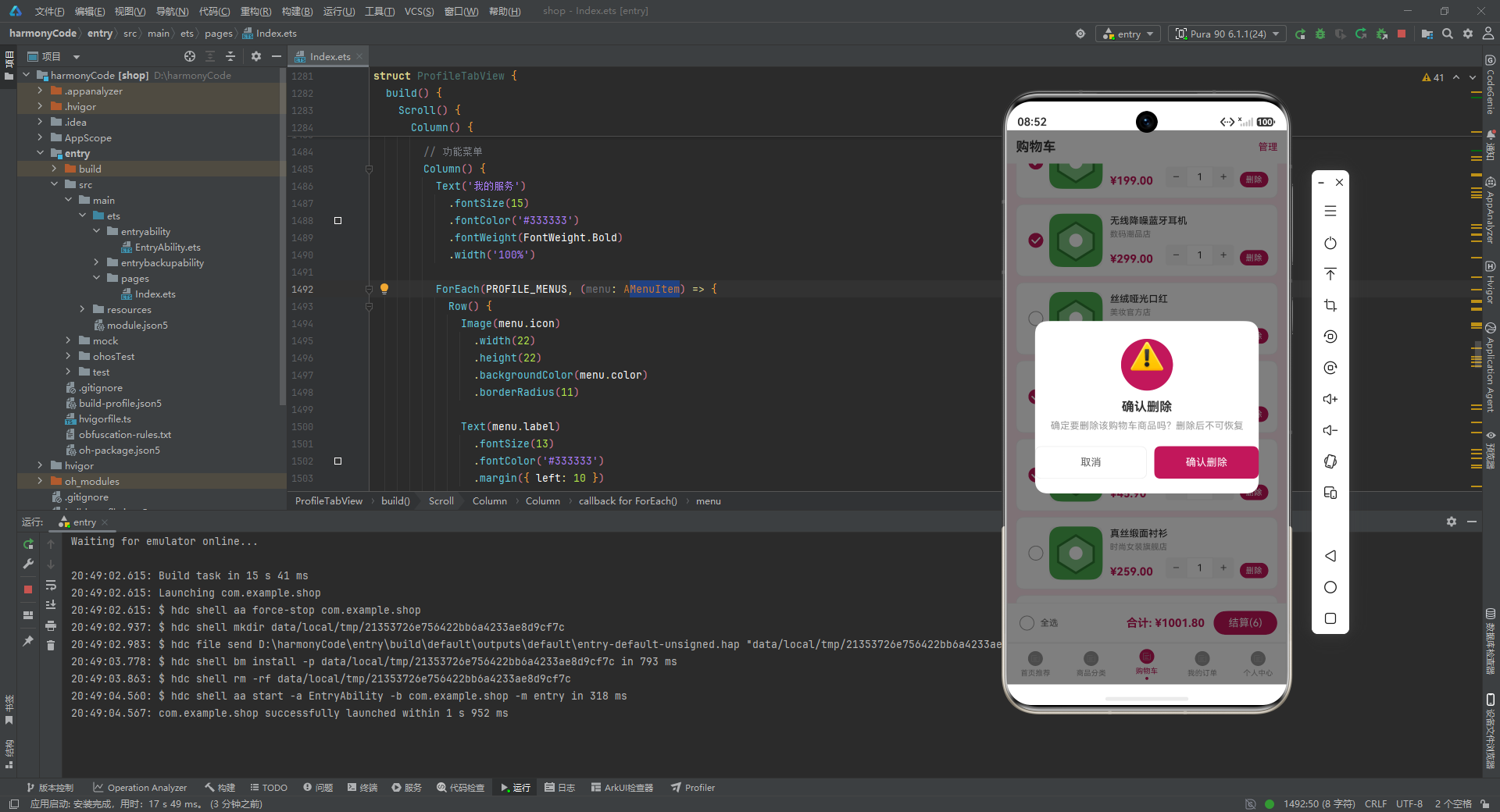This screenshot has height=812, width=1500.
Task: Open the VCS(S) menu
Action: pyautogui.click(x=419, y=11)
